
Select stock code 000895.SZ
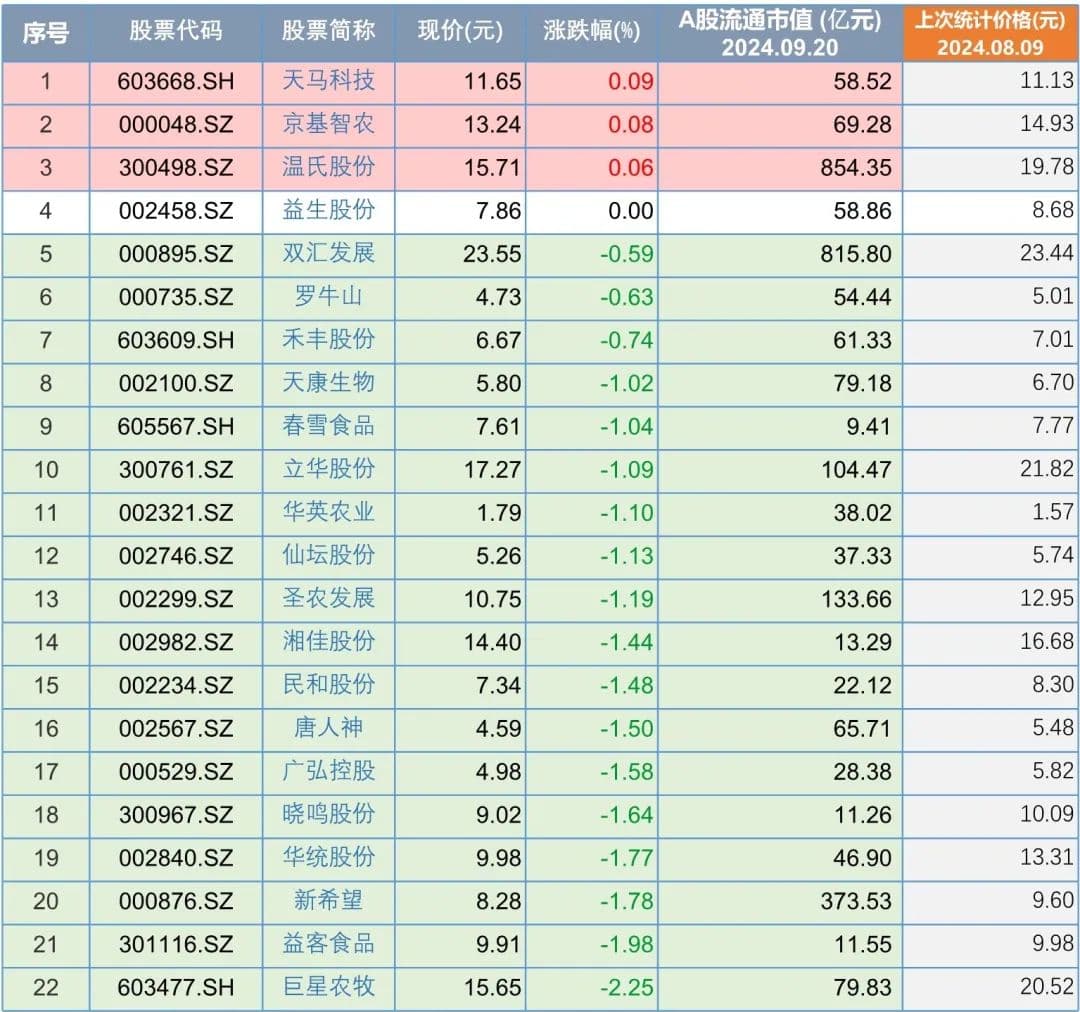pyautogui.click(x=176, y=254)
